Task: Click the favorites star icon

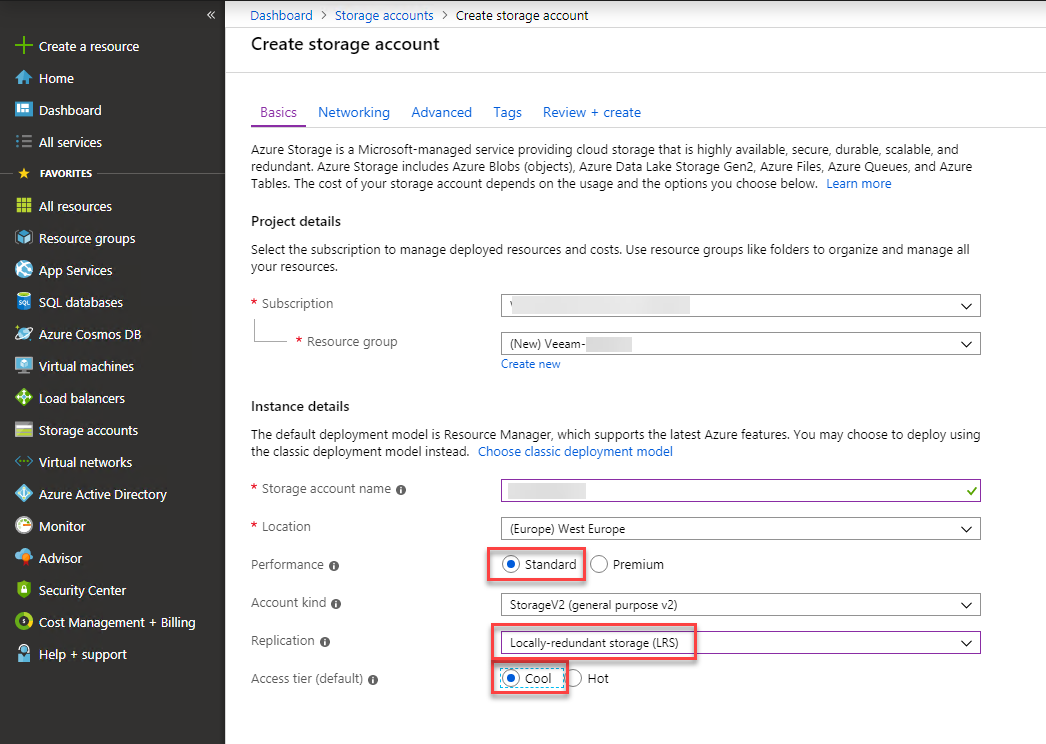Action: coord(24,173)
